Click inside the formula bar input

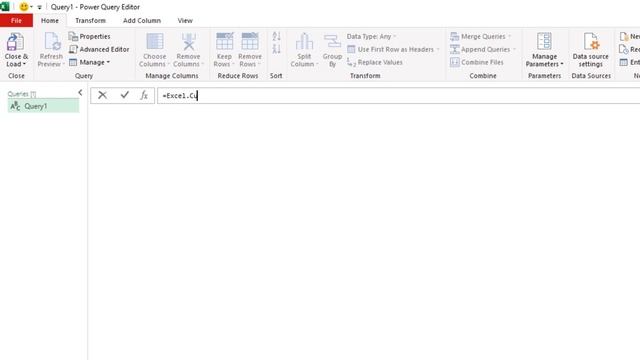coord(398,96)
